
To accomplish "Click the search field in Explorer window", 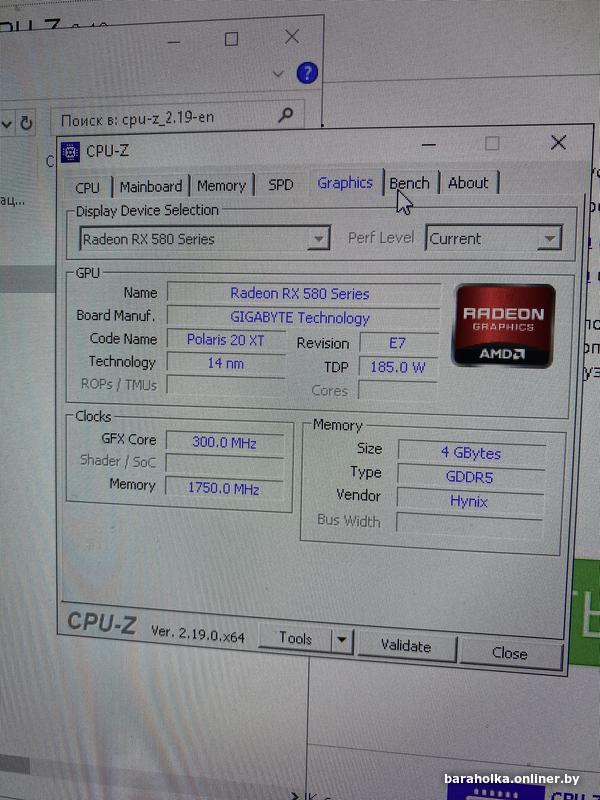I will [x=178, y=119].
